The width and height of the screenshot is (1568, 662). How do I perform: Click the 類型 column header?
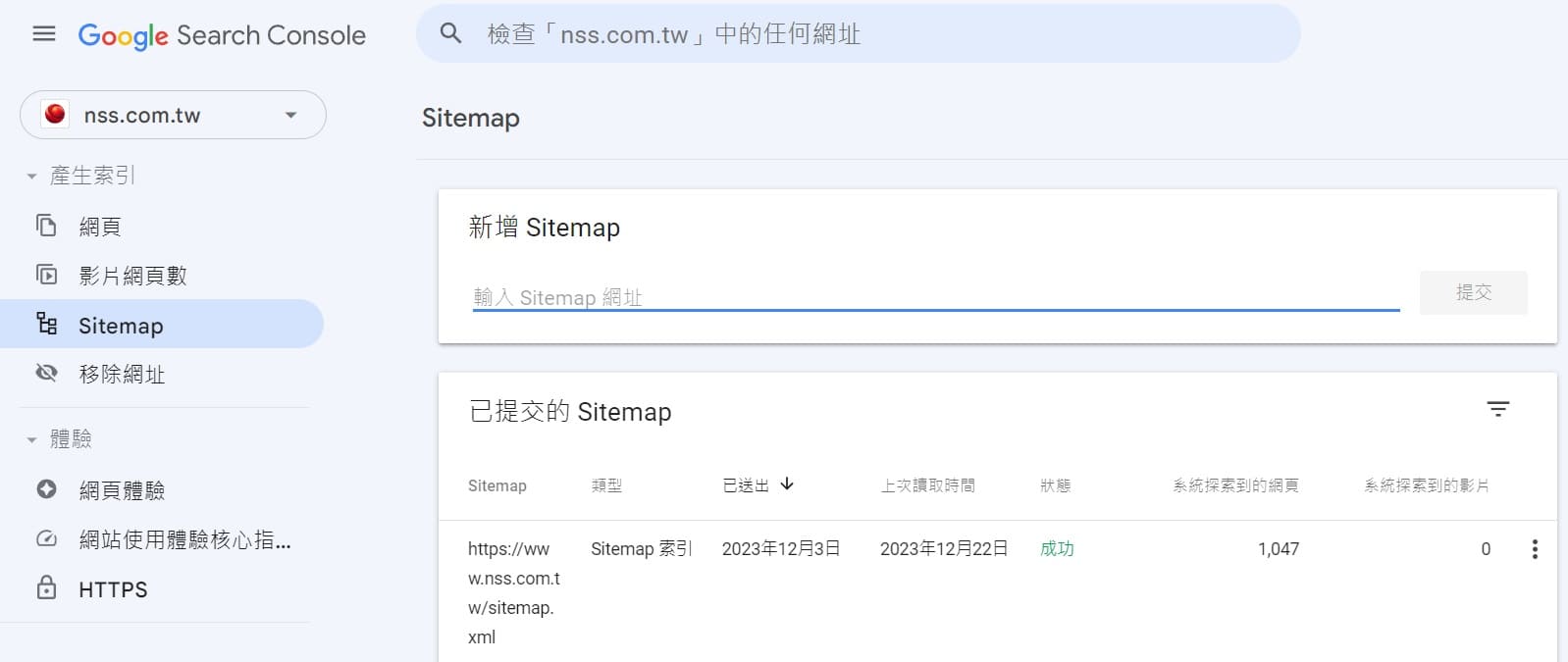pyautogui.click(x=606, y=485)
